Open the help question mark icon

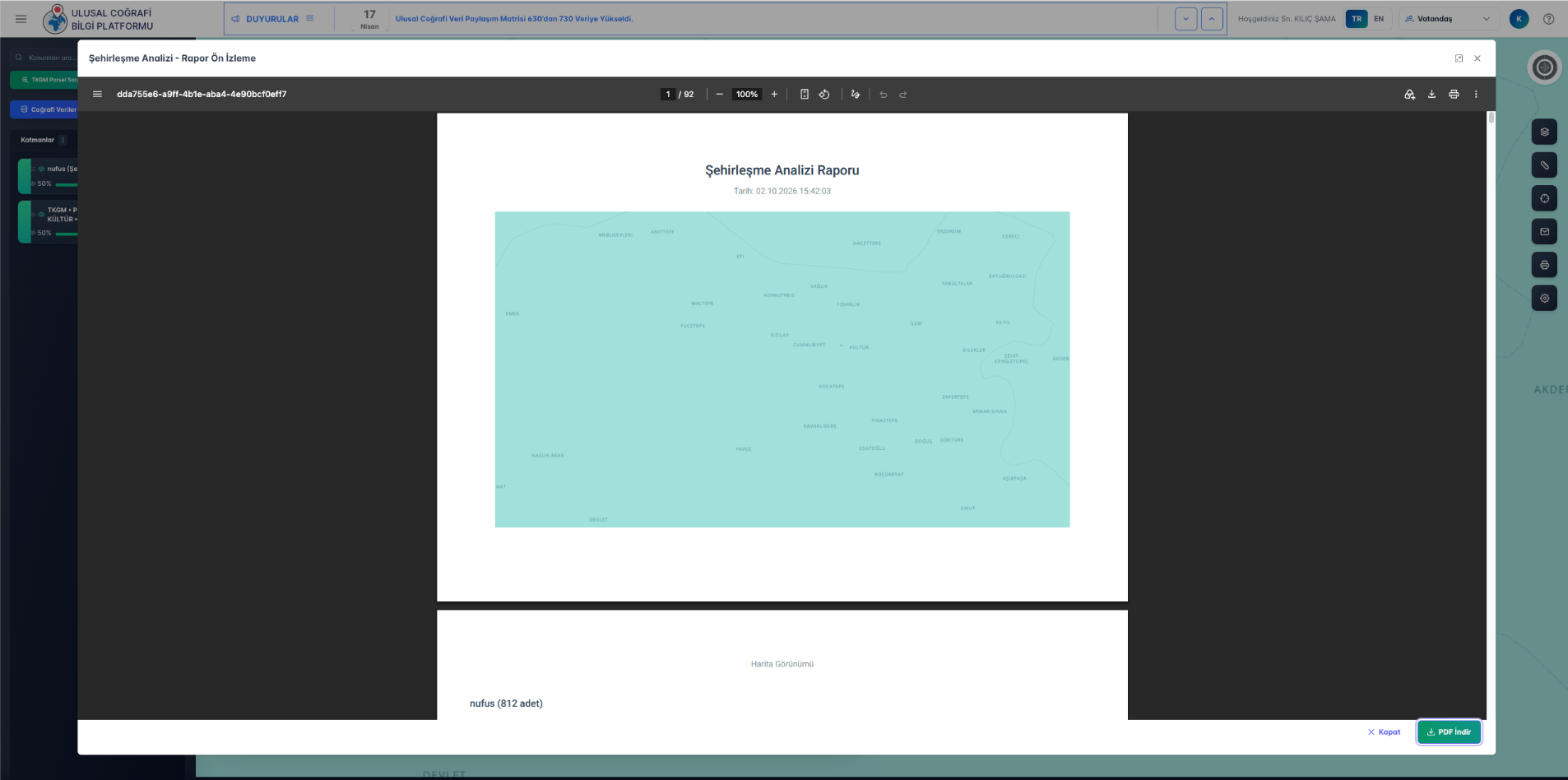pos(1548,19)
